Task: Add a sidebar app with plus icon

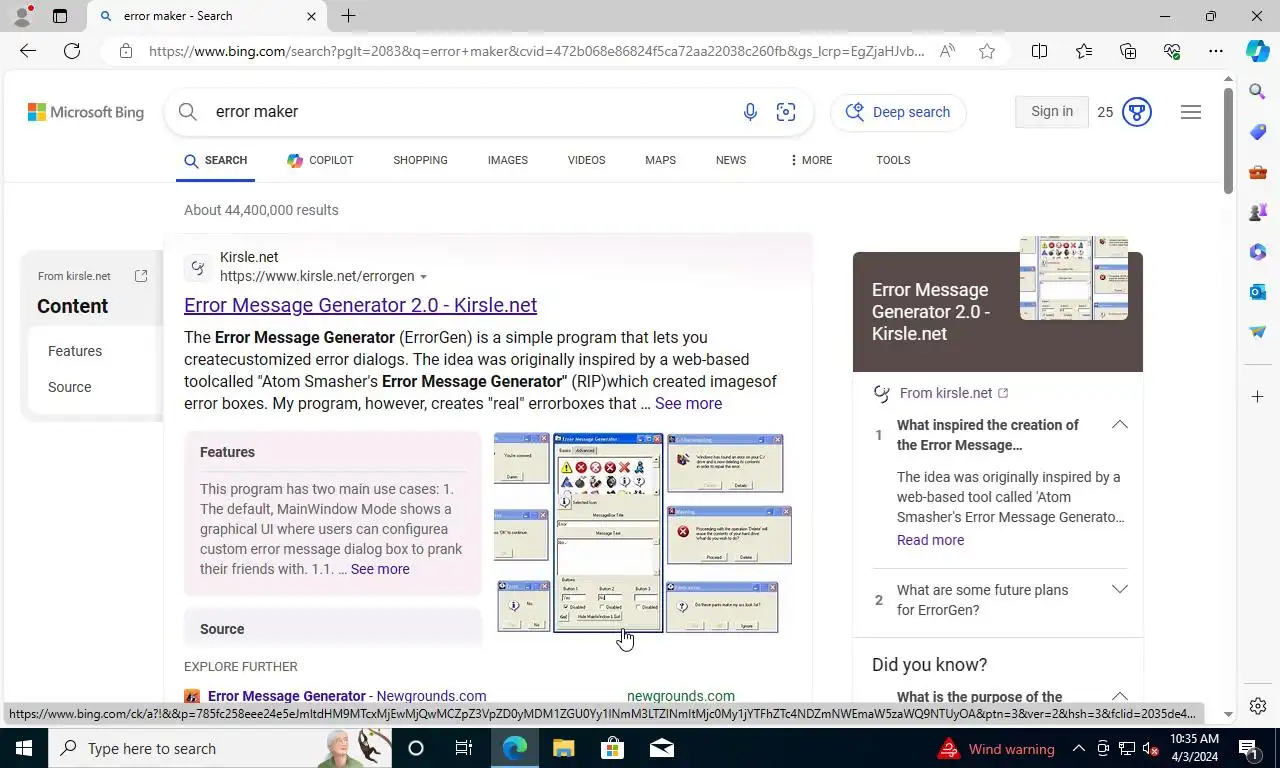Action: coord(1258,397)
